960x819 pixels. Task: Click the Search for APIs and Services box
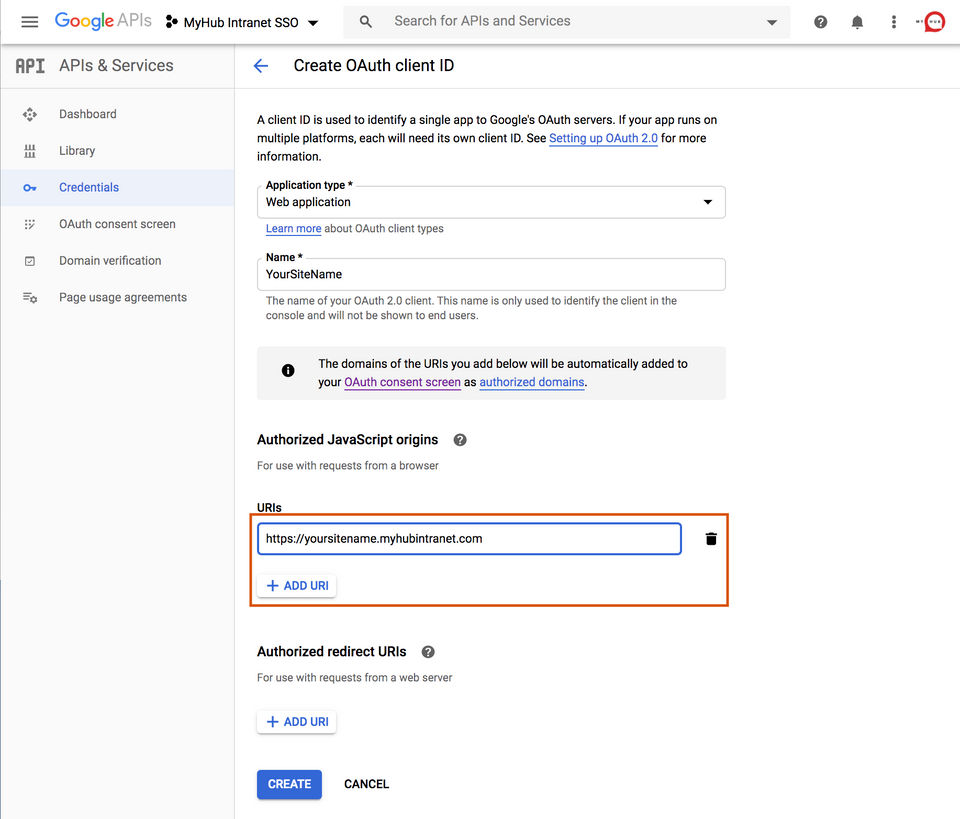pyautogui.click(x=560, y=22)
